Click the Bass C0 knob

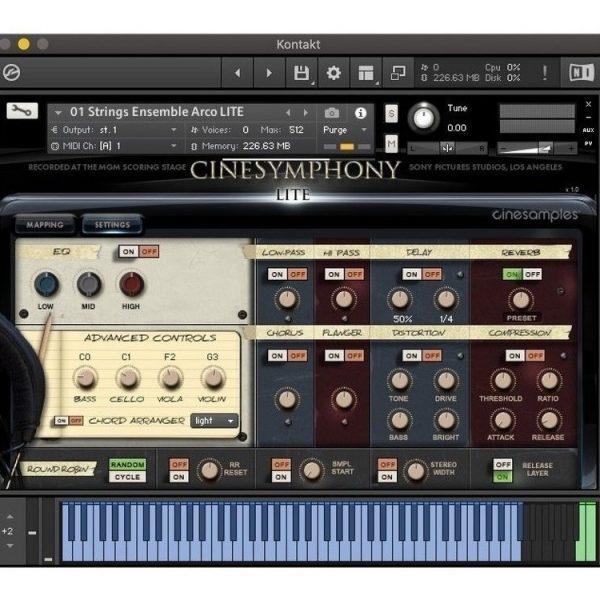coord(85,378)
